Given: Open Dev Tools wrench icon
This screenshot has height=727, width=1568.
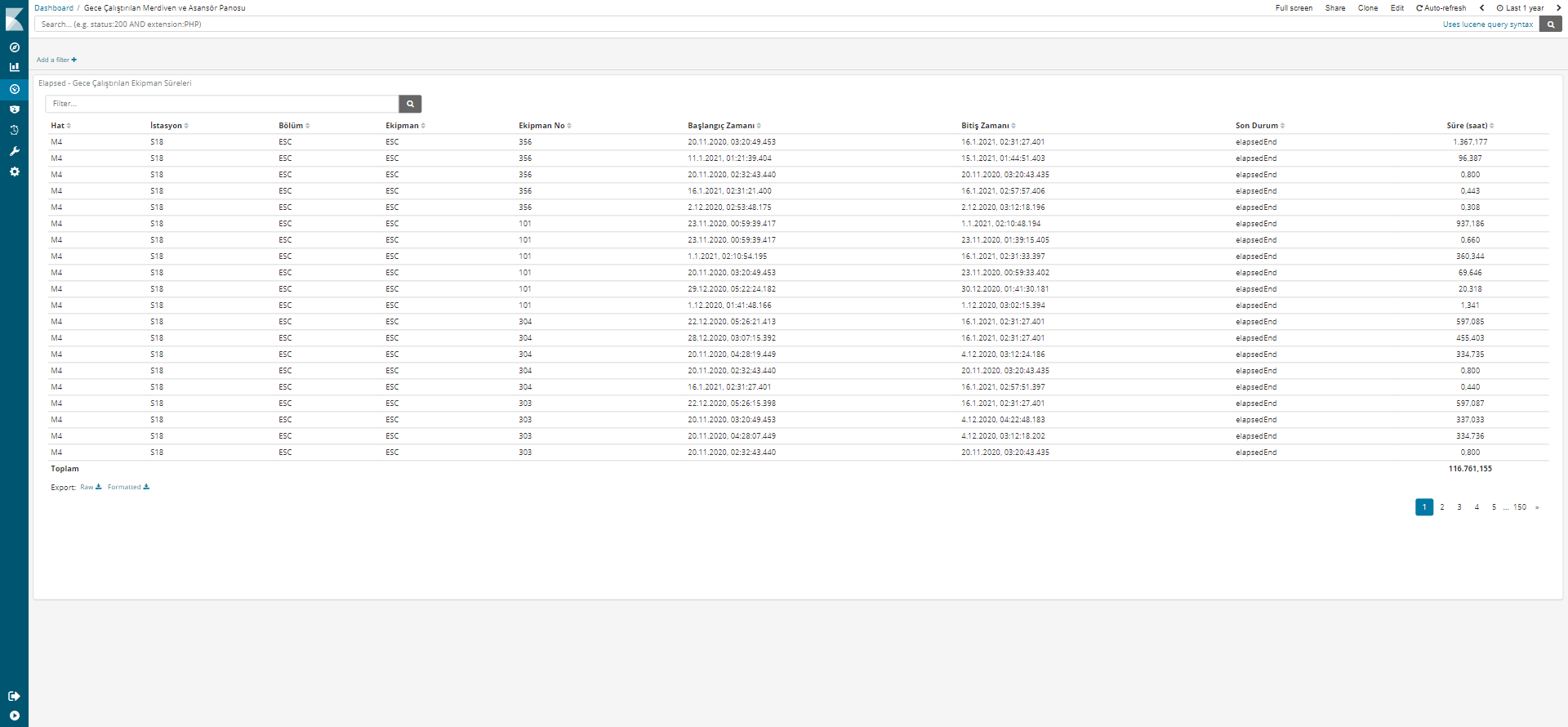Looking at the screenshot, I should (x=14, y=151).
